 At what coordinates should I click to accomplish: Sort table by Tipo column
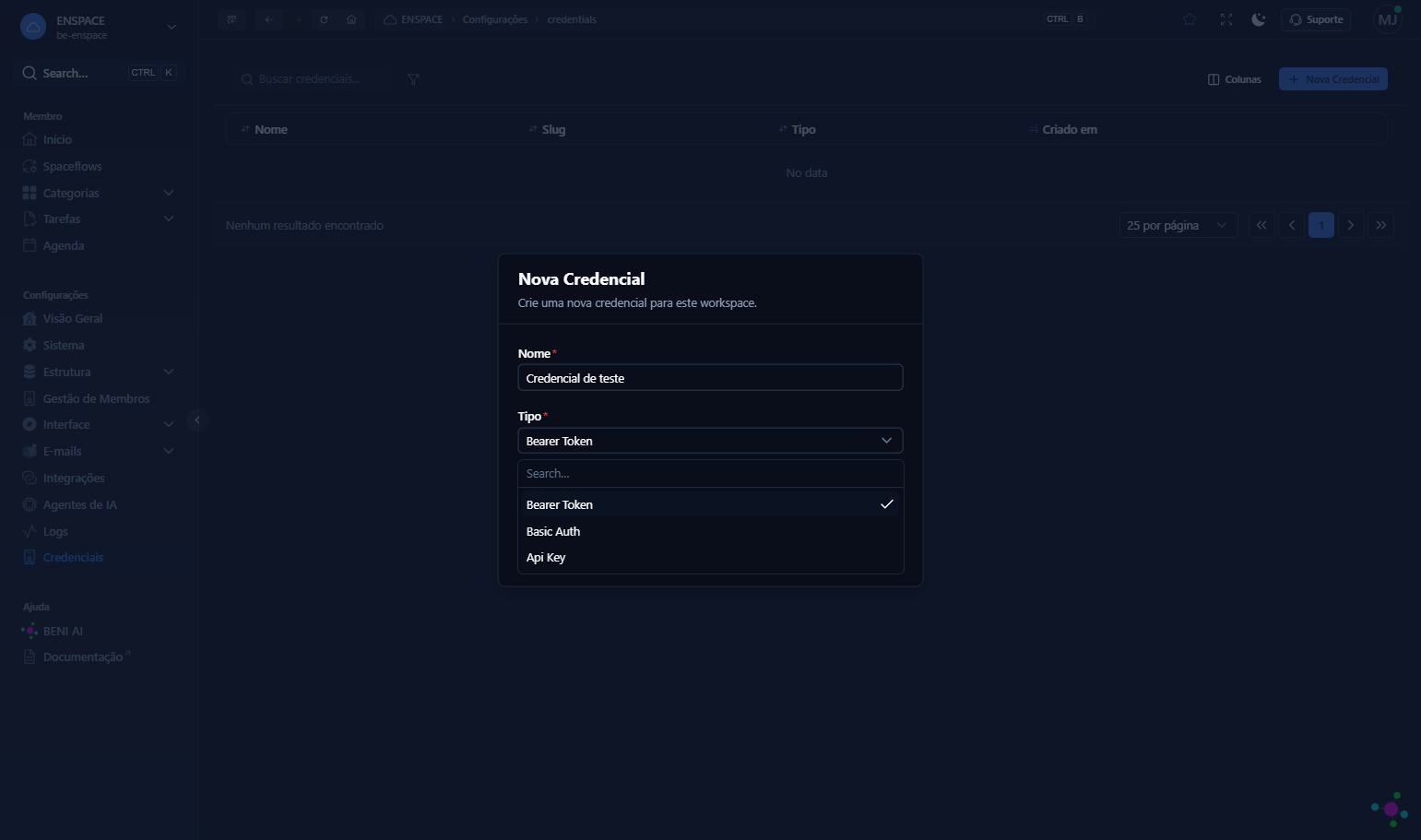[x=797, y=129]
